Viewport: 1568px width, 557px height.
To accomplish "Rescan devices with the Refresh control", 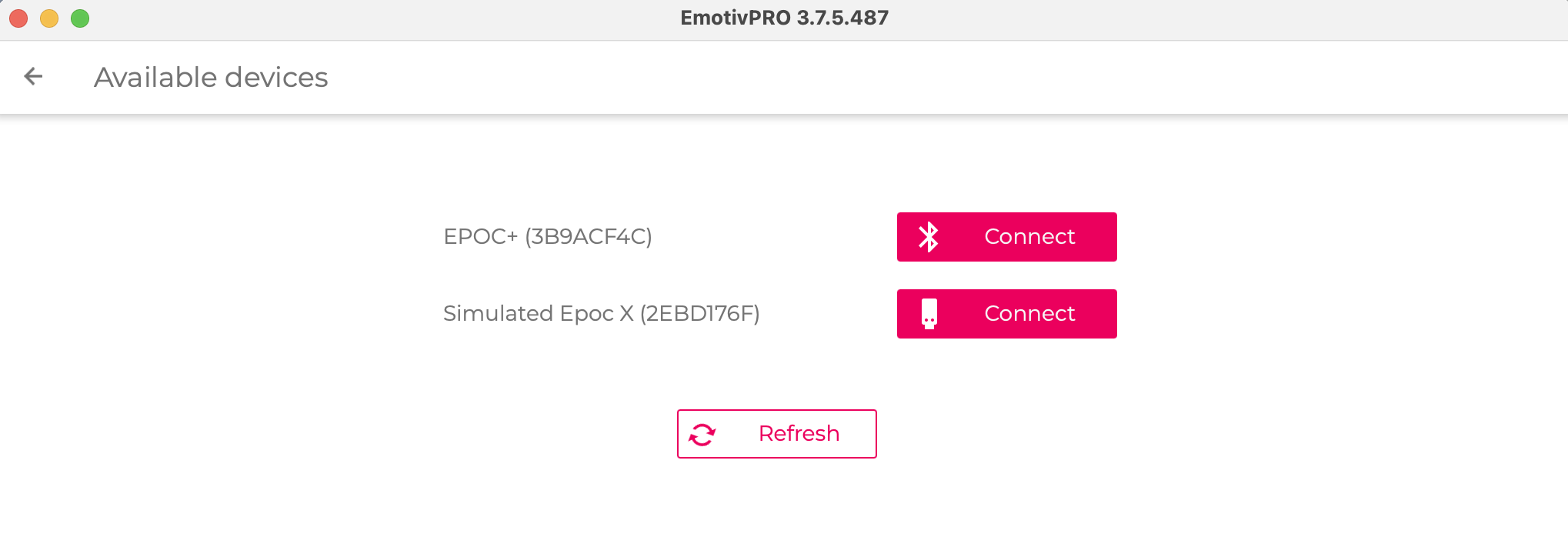I will tap(776, 433).
